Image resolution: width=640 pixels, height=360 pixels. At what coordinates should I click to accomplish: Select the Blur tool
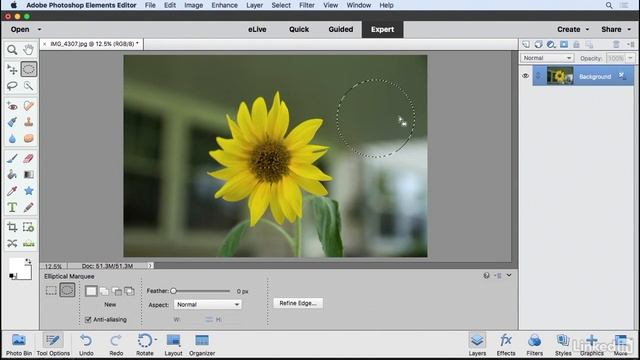tap(12, 138)
